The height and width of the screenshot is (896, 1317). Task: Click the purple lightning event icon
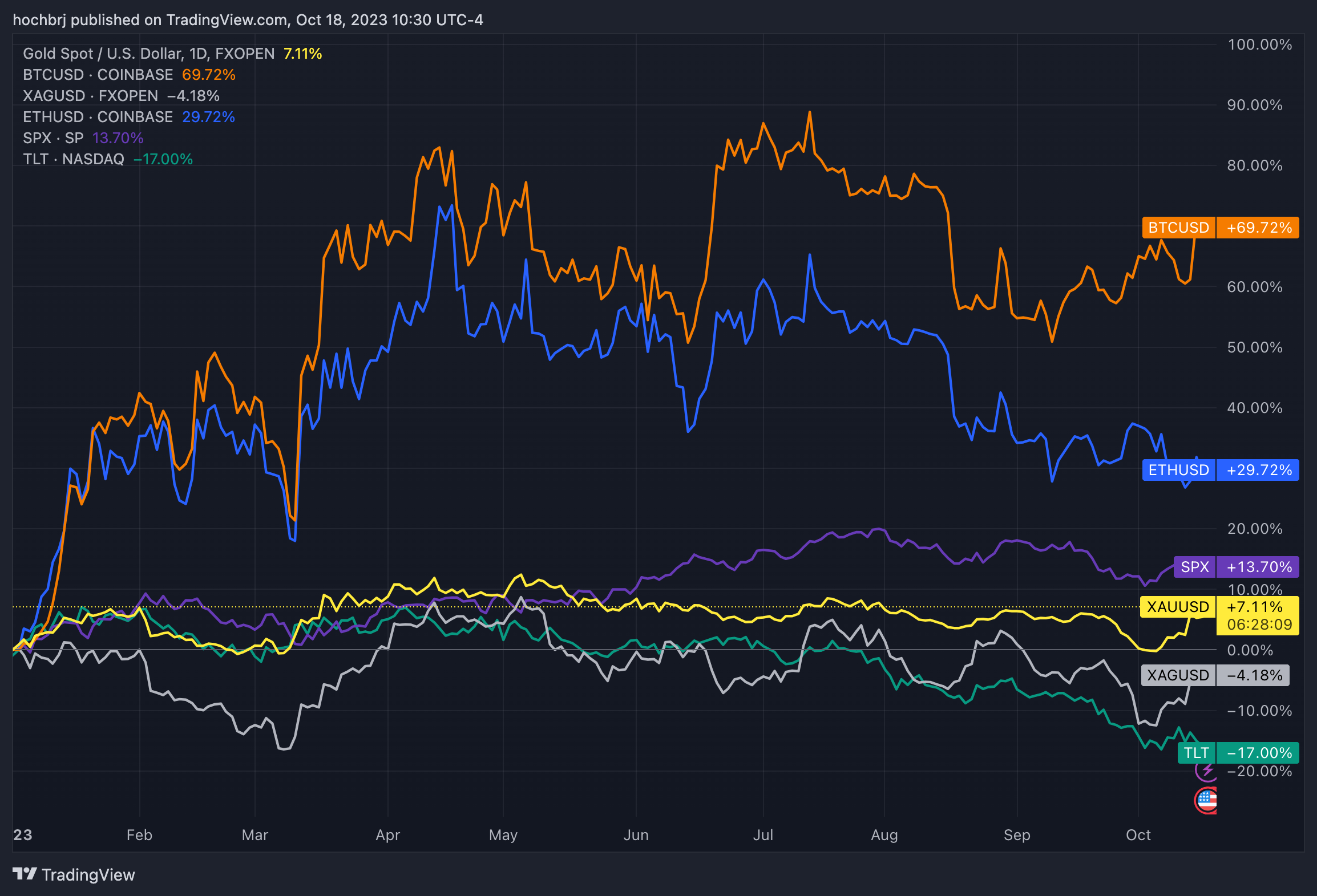pyautogui.click(x=1206, y=771)
